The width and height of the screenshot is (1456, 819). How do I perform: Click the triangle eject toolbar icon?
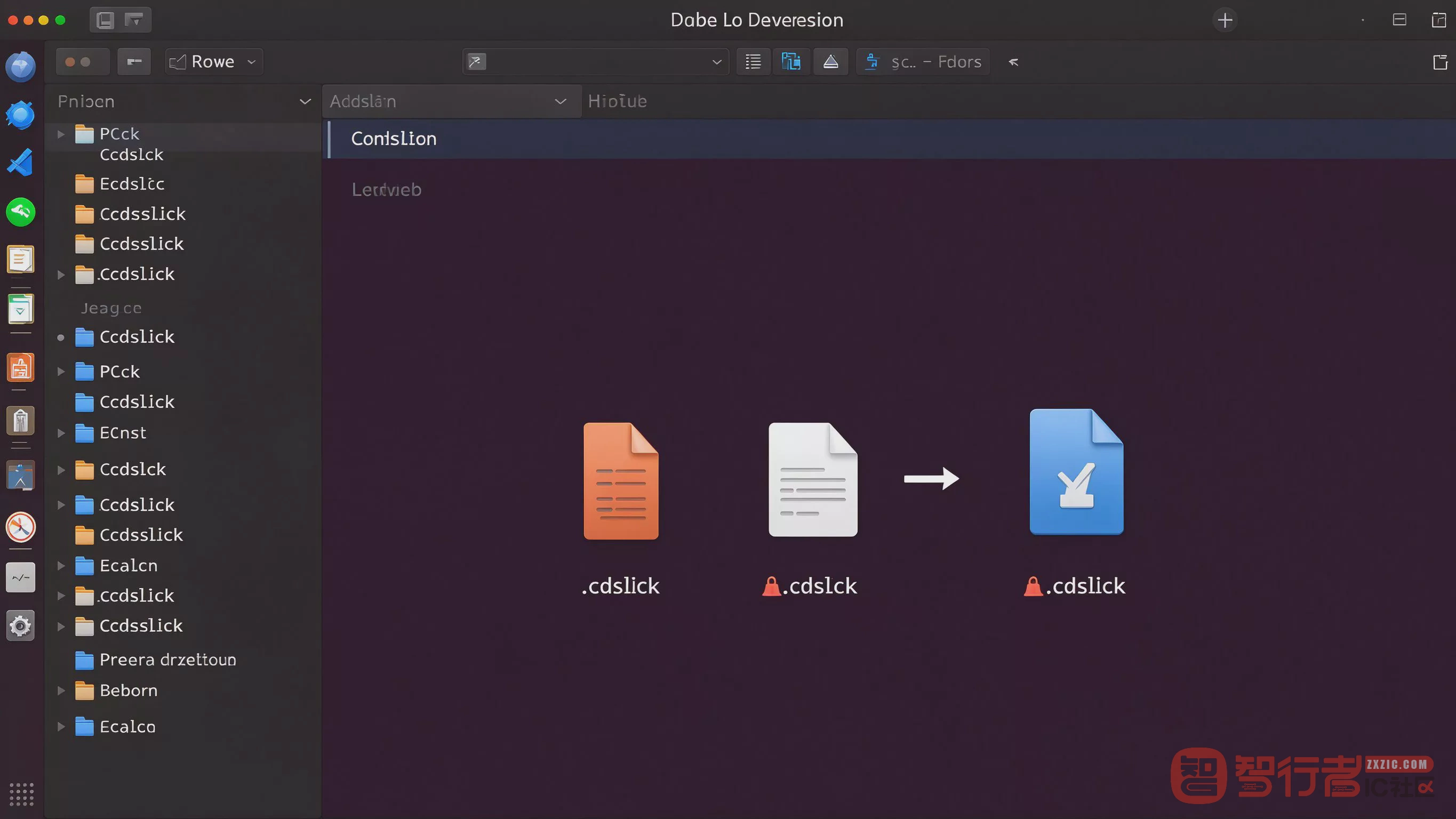830,62
